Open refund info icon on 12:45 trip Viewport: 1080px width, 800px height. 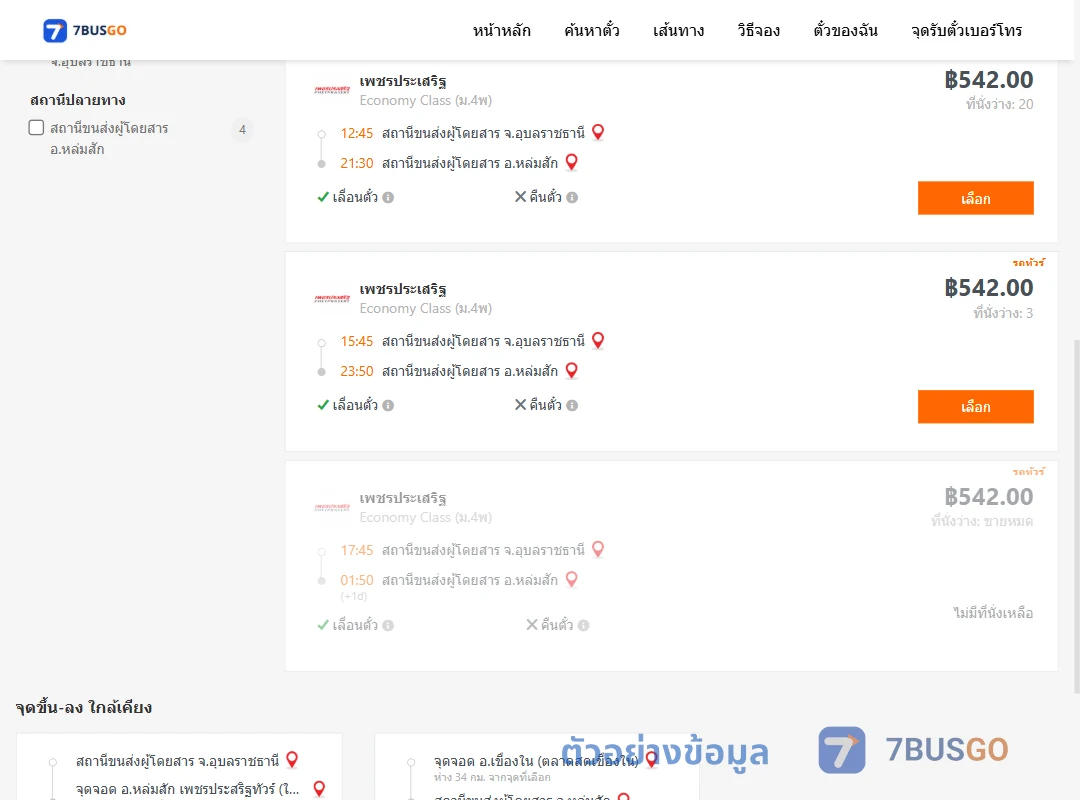572,198
